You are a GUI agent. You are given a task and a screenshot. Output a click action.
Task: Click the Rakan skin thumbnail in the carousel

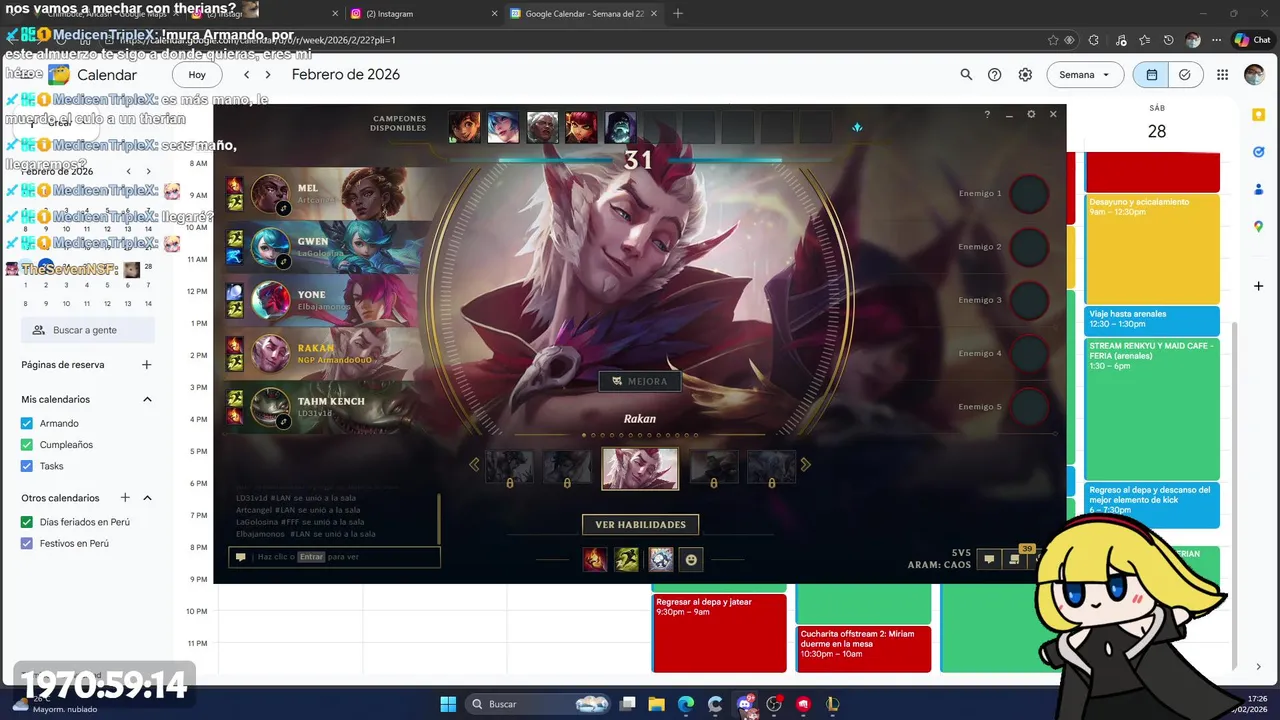(x=640, y=468)
